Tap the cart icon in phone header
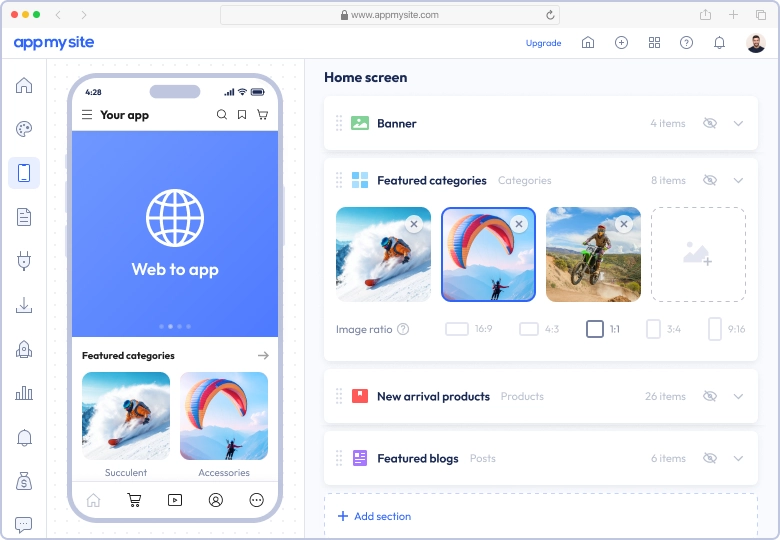 point(262,115)
